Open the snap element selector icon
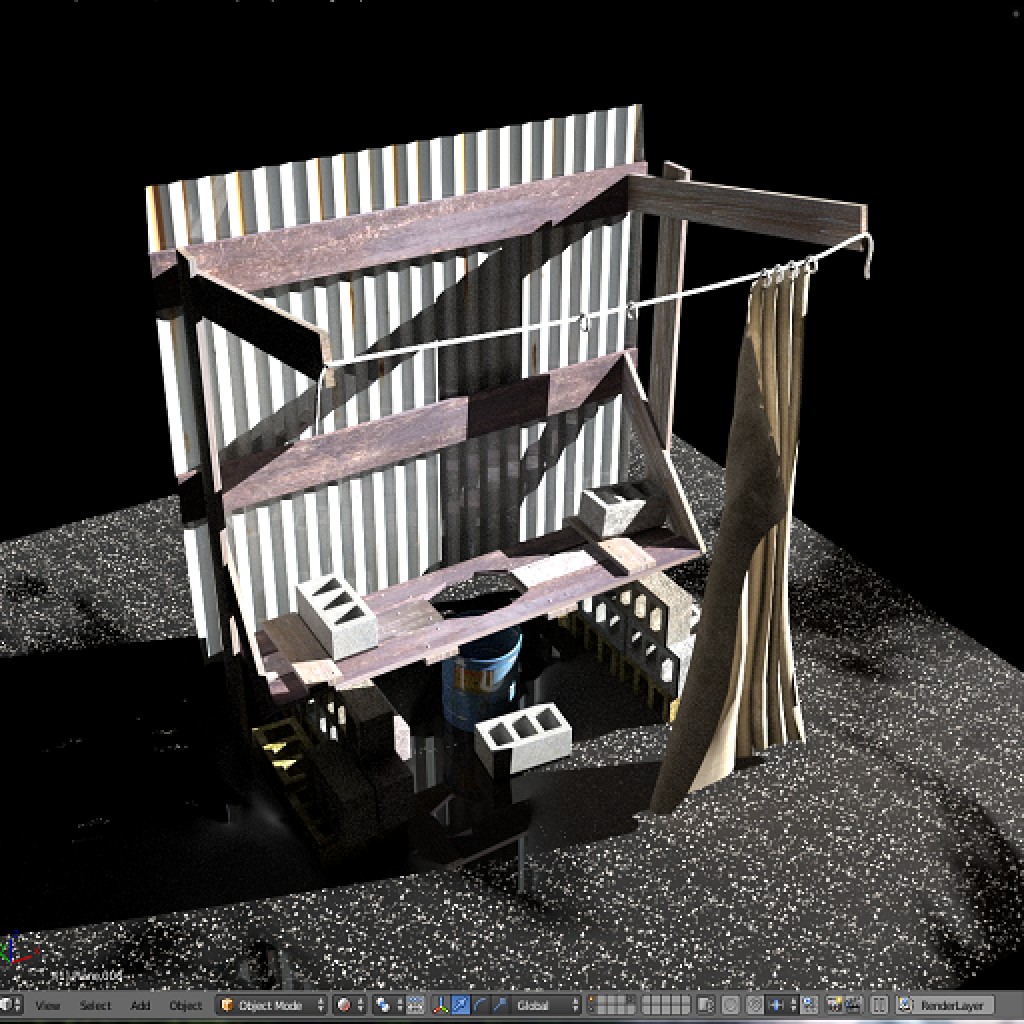The height and width of the screenshot is (1024, 1024). tap(780, 1006)
